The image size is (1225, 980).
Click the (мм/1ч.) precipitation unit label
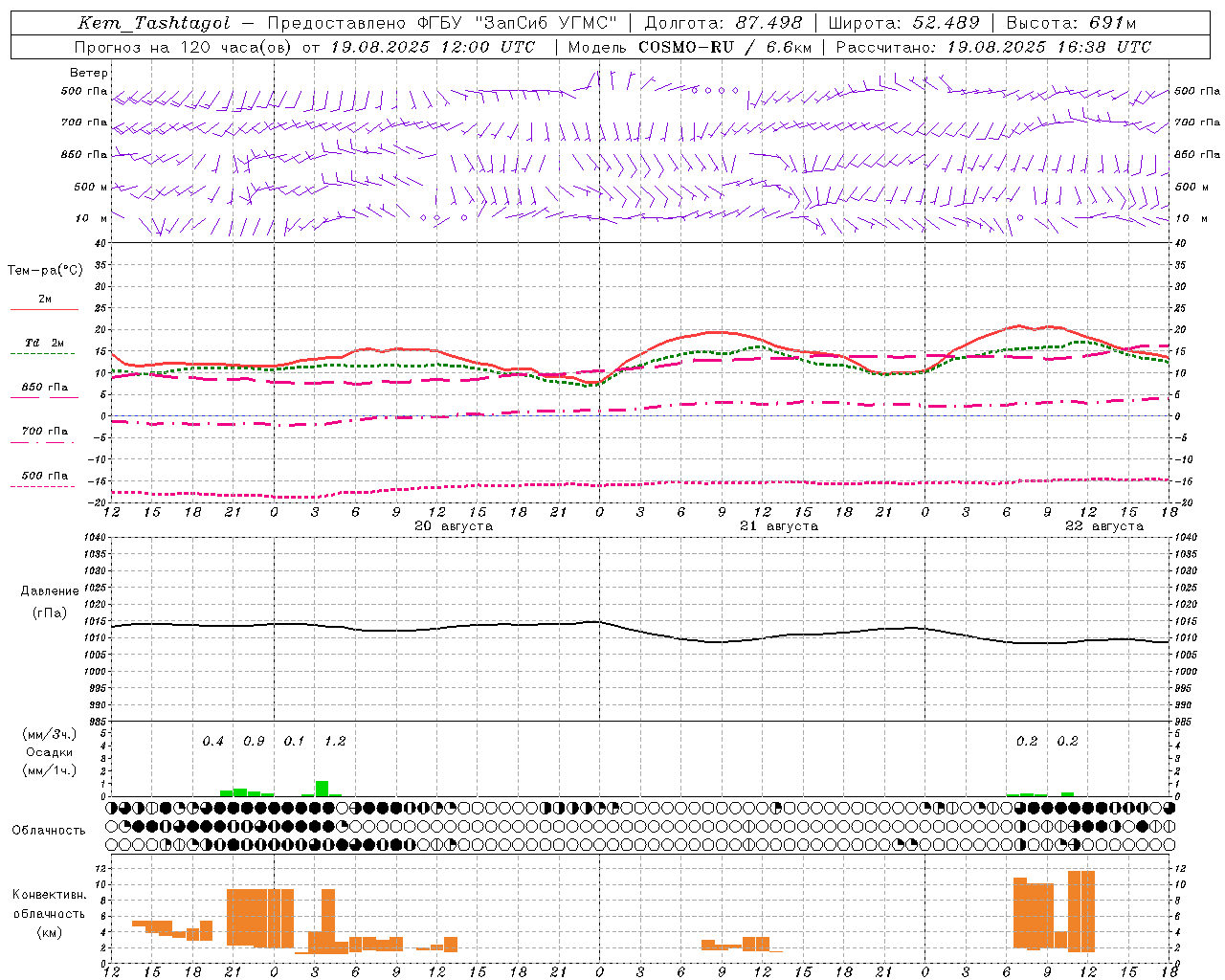[x=49, y=770]
